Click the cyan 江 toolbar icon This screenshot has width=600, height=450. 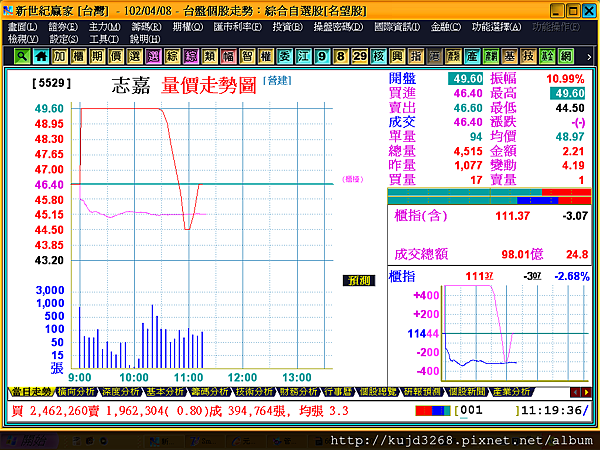tap(303, 56)
